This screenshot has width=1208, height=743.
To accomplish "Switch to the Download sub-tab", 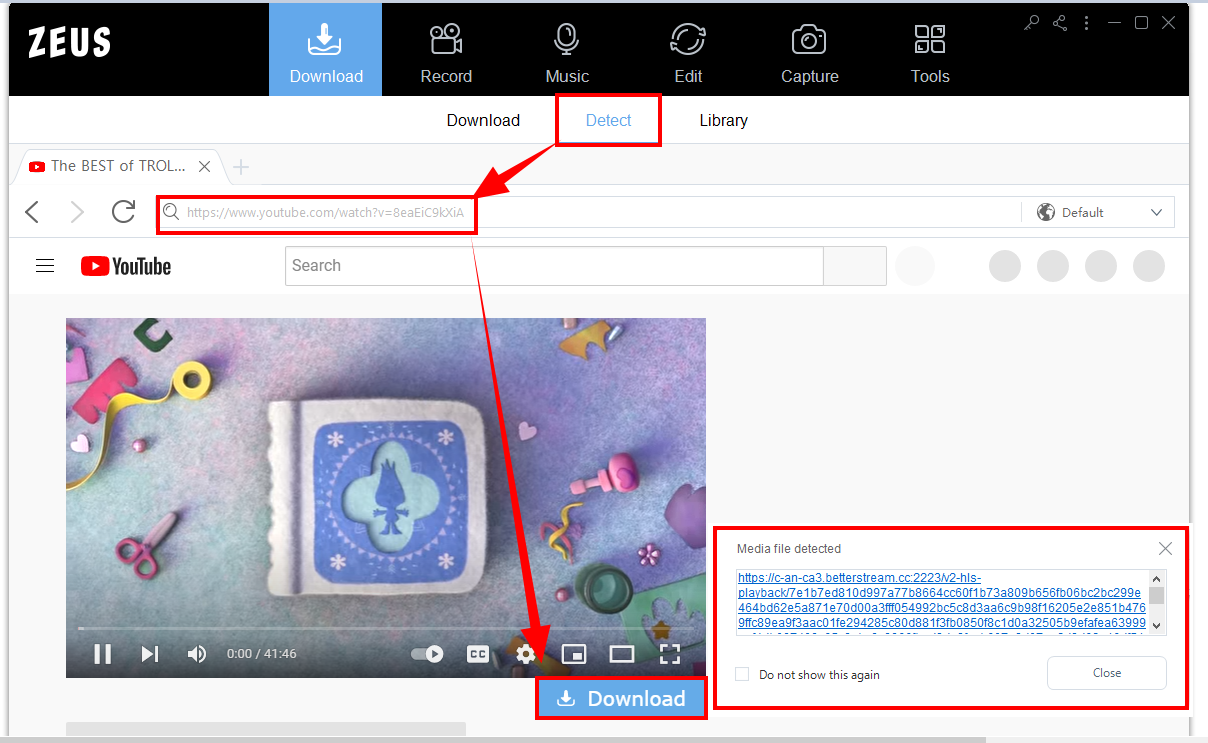I will click(x=483, y=121).
